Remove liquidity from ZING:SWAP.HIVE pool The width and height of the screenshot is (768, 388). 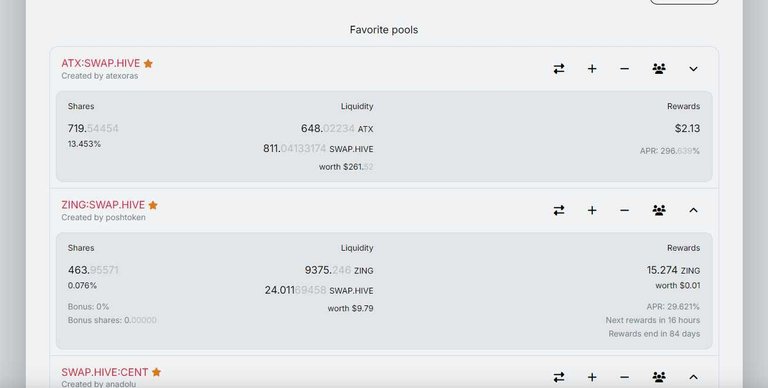[624, 210]
